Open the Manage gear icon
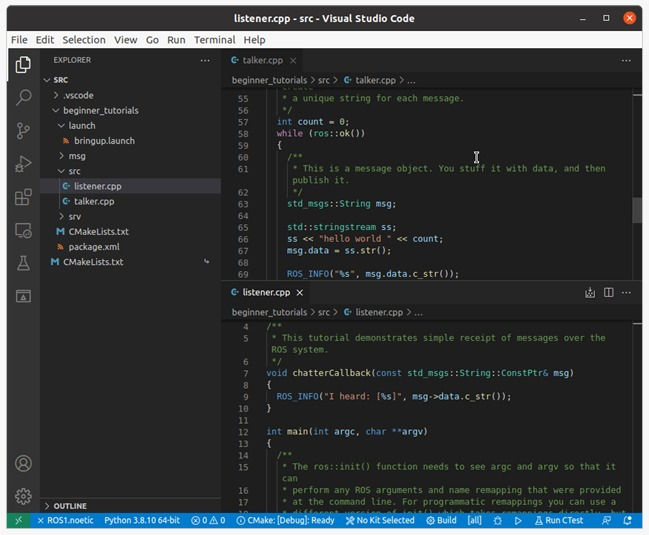This screenshot has width=649, height=535. (x=23, y=496)
